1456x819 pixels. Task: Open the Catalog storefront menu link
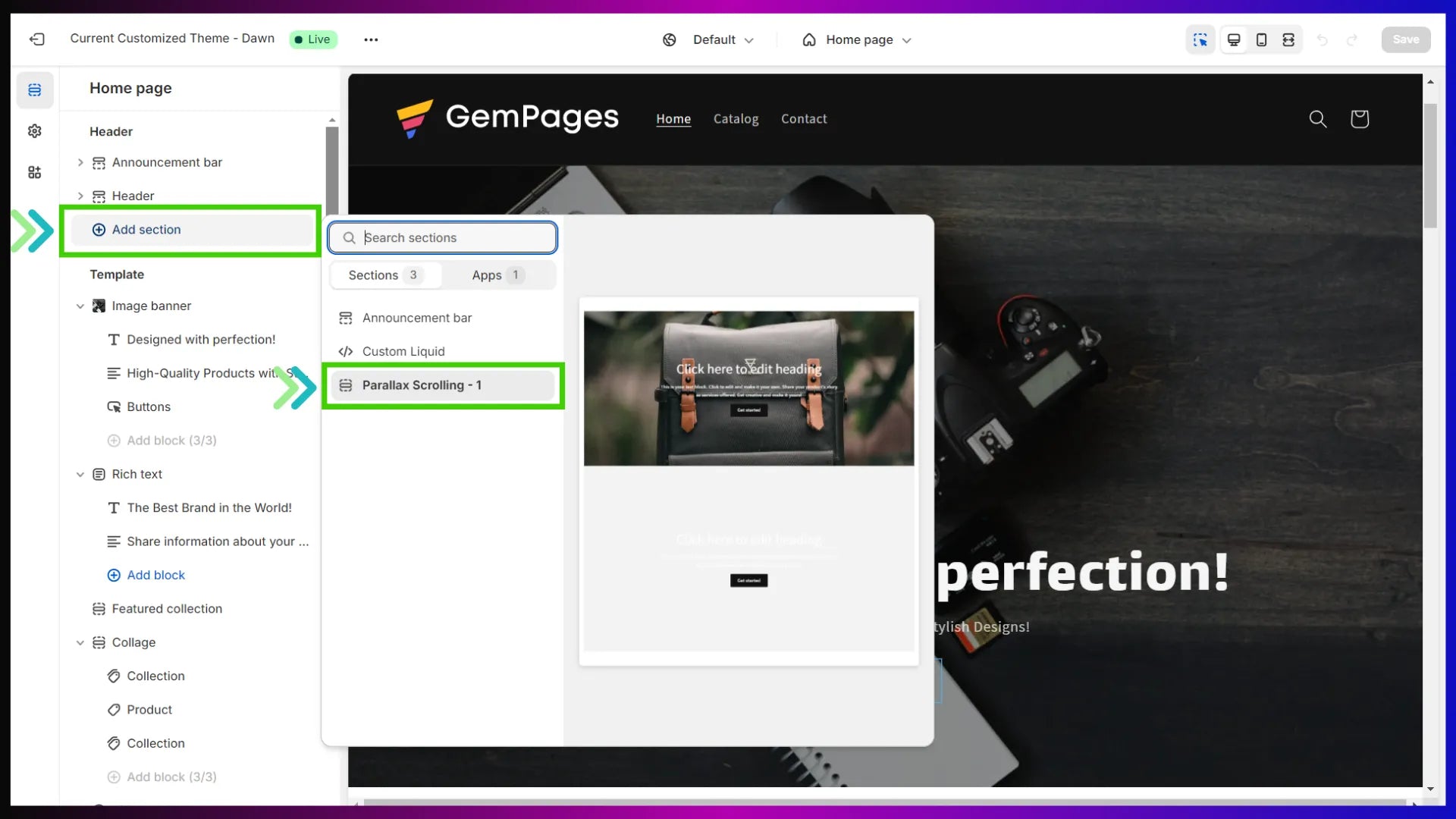click(736, 119)
